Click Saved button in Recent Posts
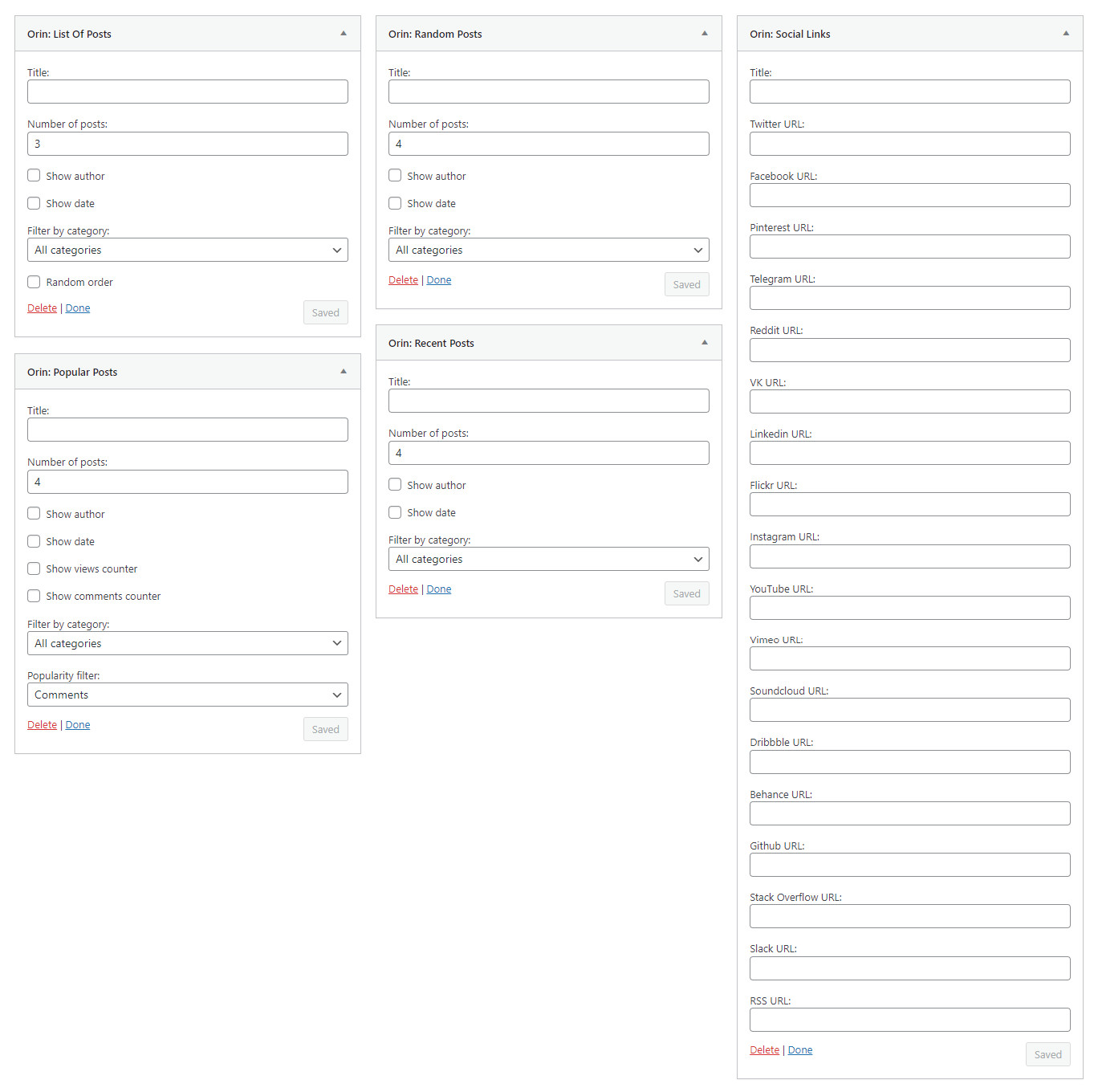The image size is (1098, 1092). click(x=686, y=593)
